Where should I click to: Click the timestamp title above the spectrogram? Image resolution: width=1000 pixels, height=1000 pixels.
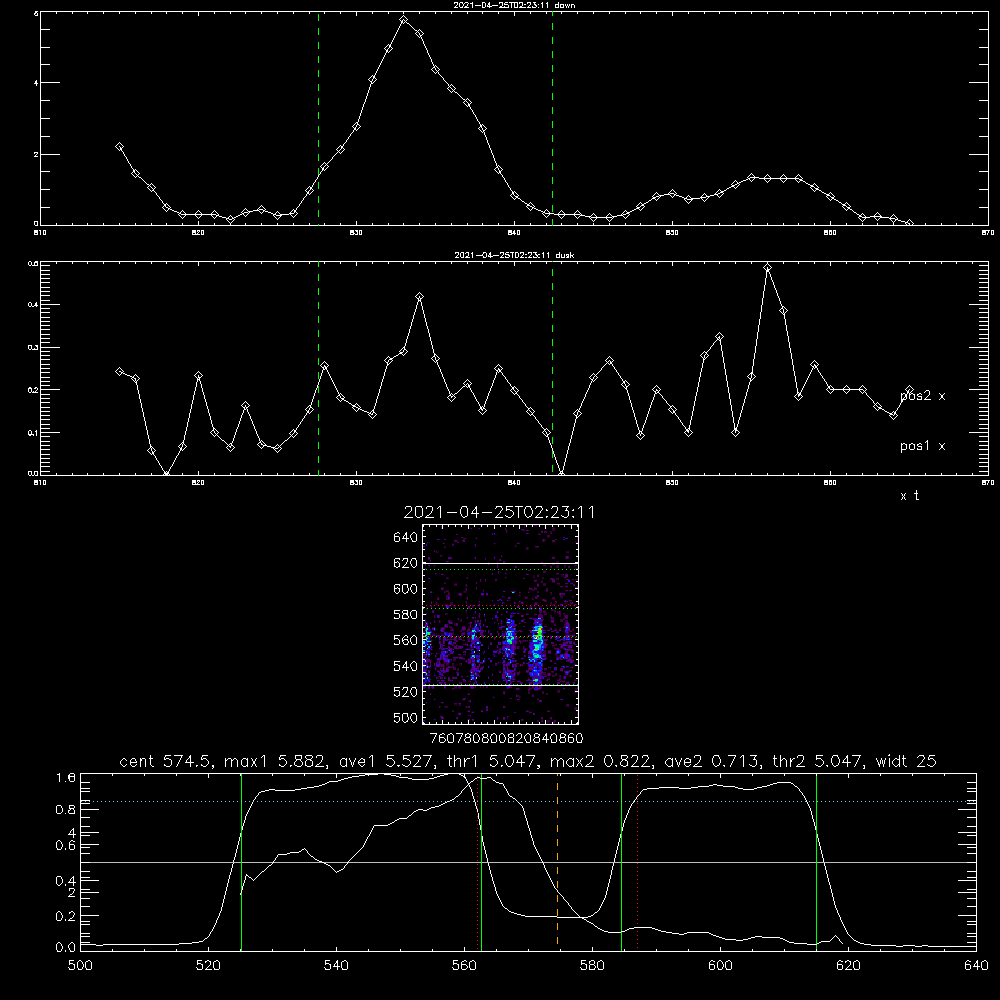499,512
